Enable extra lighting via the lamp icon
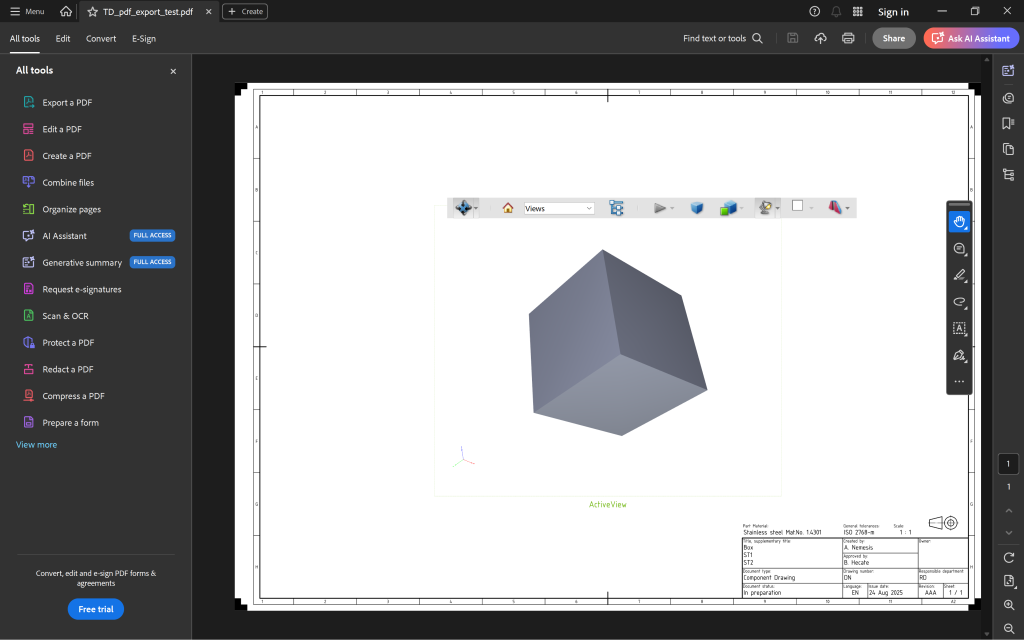 pos(764,208)
